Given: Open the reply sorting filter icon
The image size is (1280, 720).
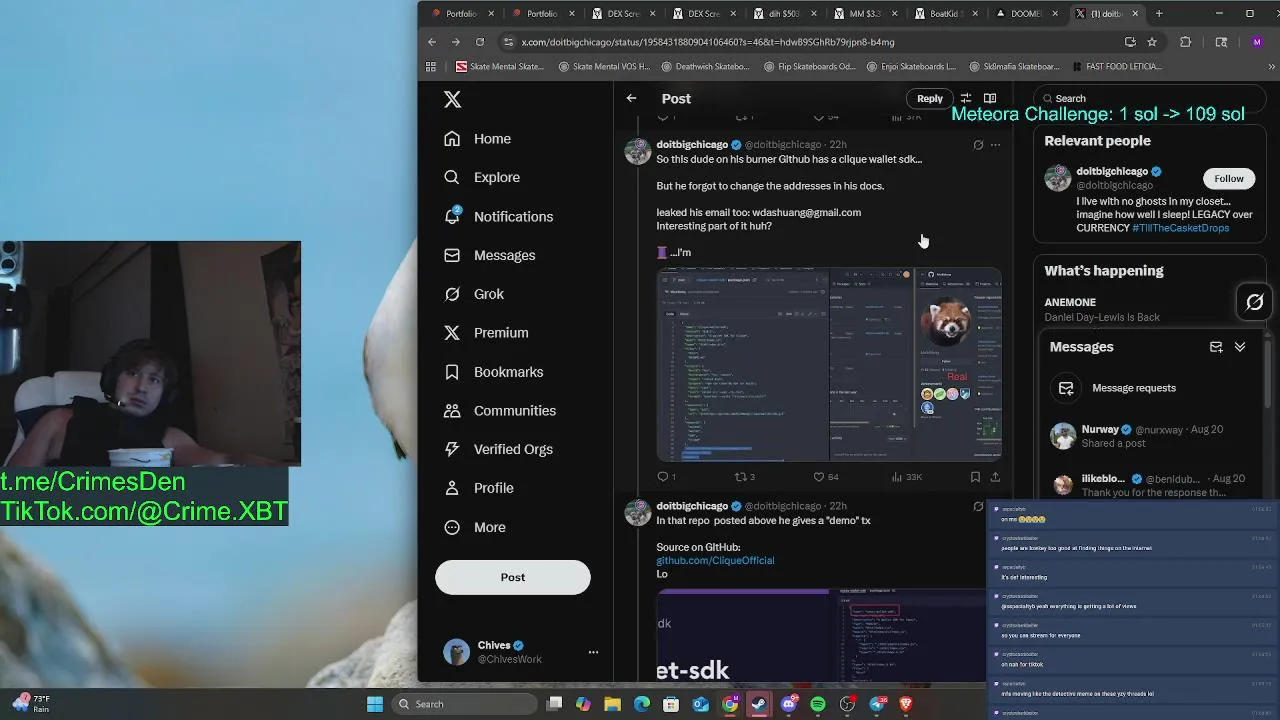Looking at the screenshot, I should tap(966, 98).
